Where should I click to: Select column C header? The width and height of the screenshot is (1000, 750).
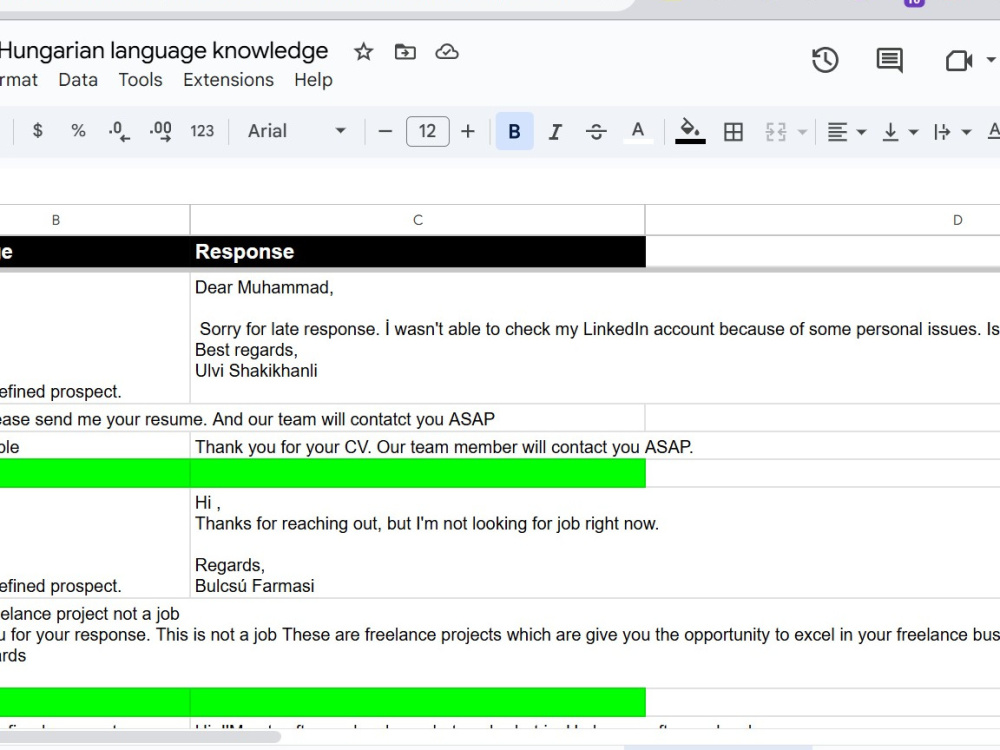pos(418,220)
